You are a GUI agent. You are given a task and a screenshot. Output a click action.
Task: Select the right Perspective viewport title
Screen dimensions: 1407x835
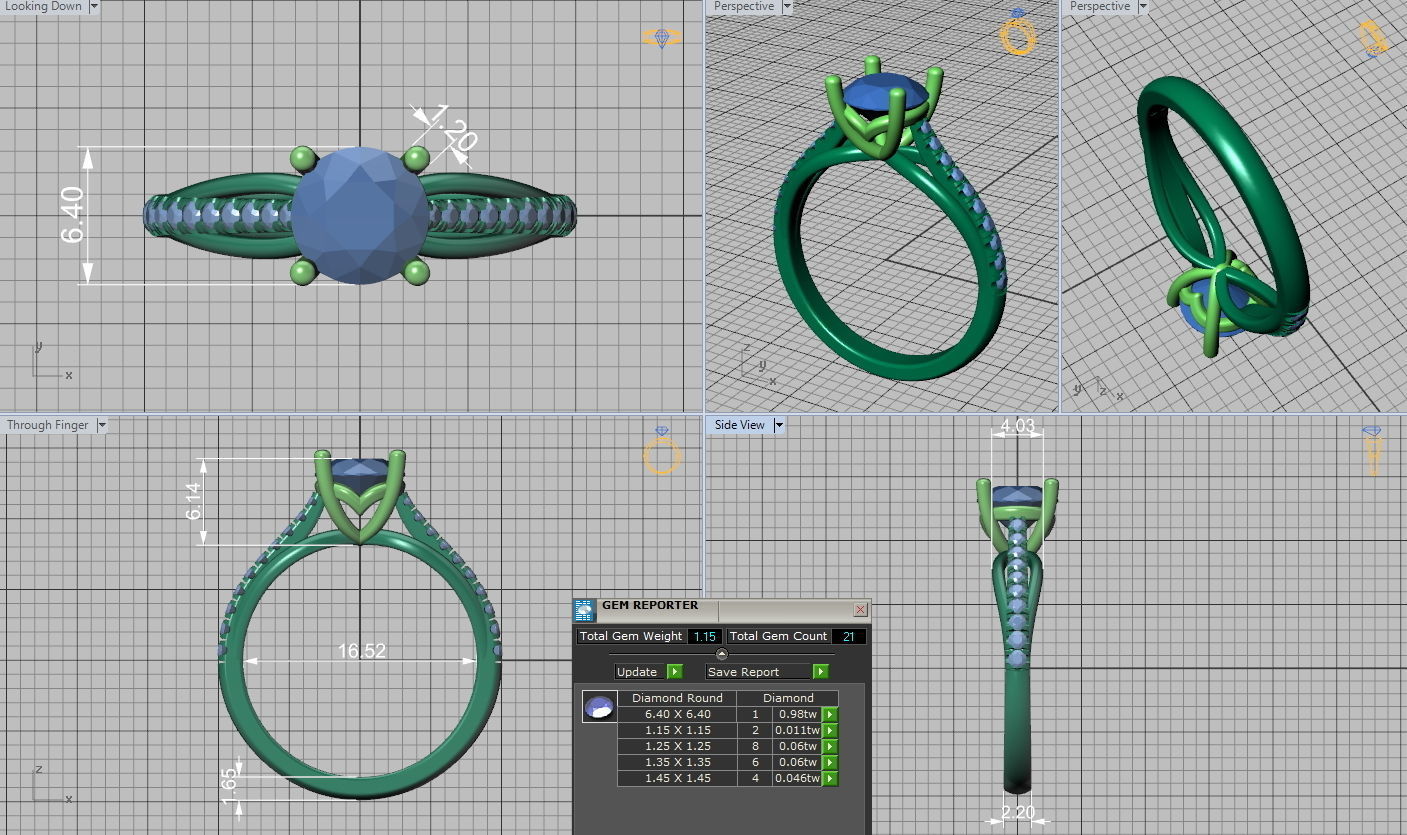pos(1100,6)
